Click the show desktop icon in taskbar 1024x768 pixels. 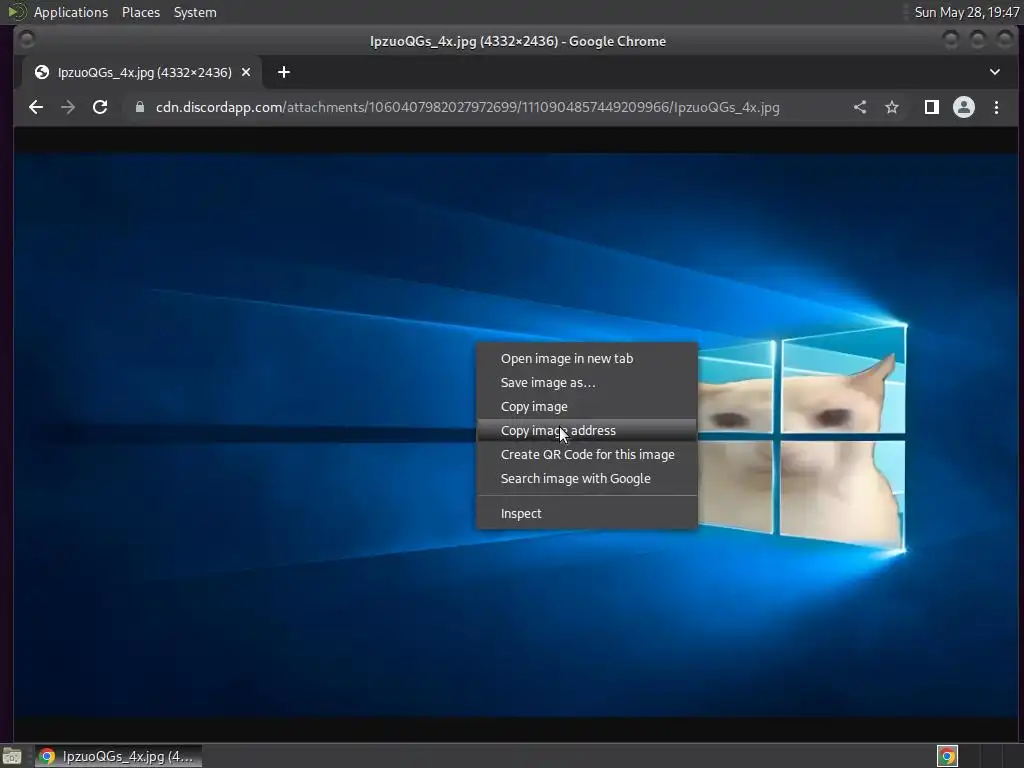pos(12,756)
